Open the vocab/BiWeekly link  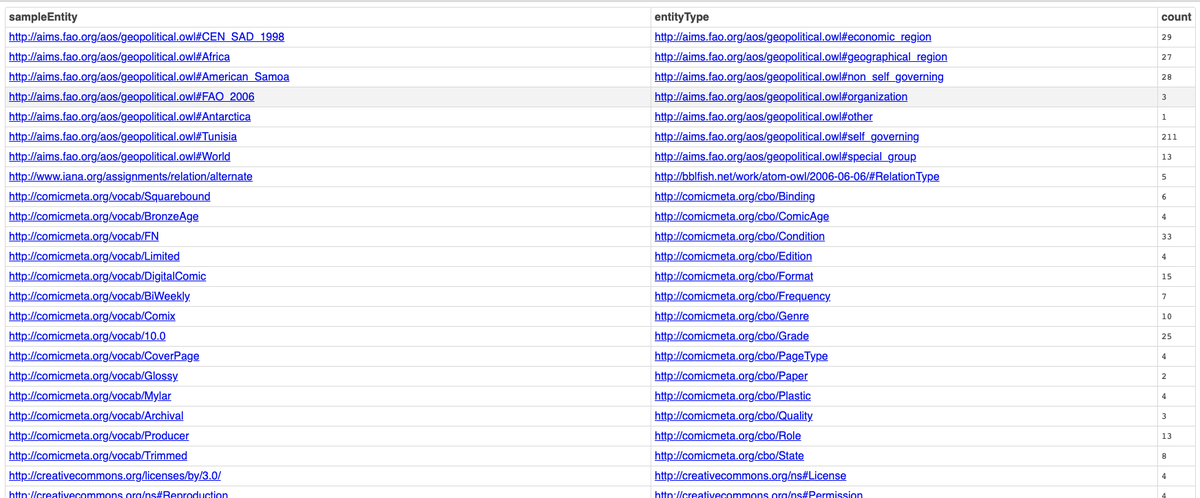[99, 297]
